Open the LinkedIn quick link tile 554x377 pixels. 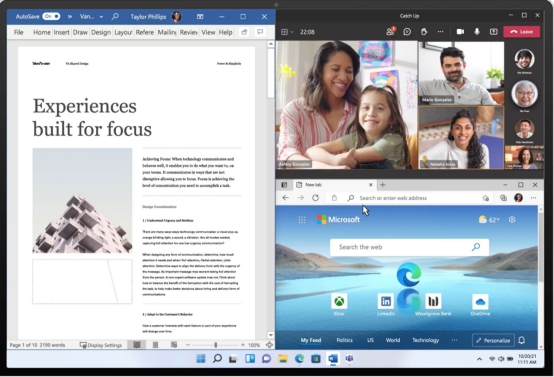(386, 305)
